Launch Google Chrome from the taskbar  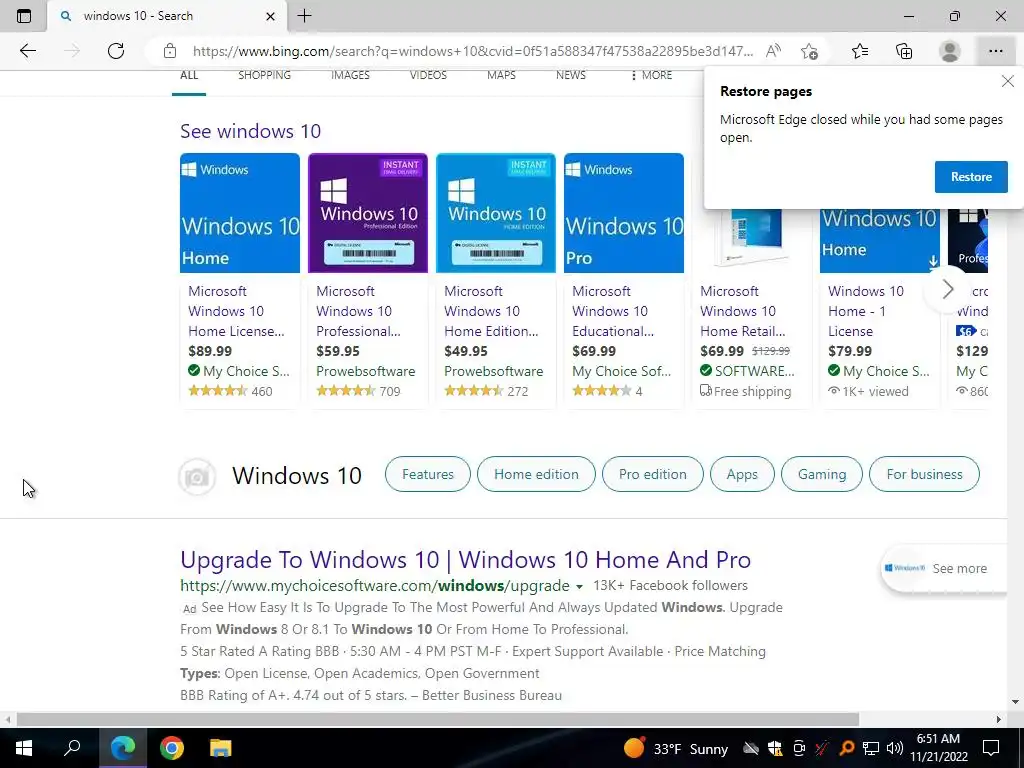[x=172, y=748]
